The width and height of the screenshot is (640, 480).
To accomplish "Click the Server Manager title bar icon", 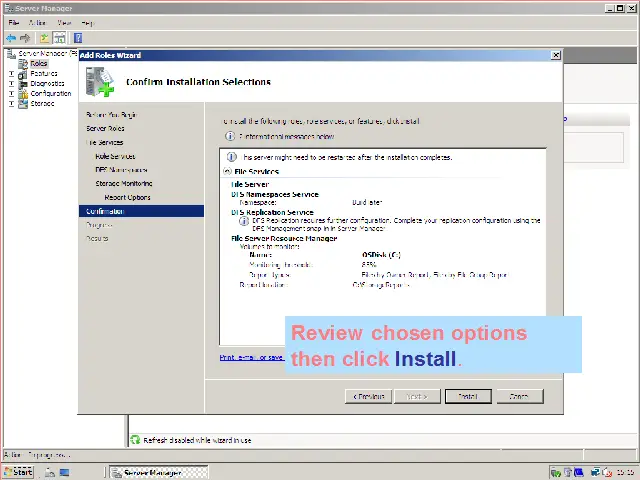I will click(8, 8).
